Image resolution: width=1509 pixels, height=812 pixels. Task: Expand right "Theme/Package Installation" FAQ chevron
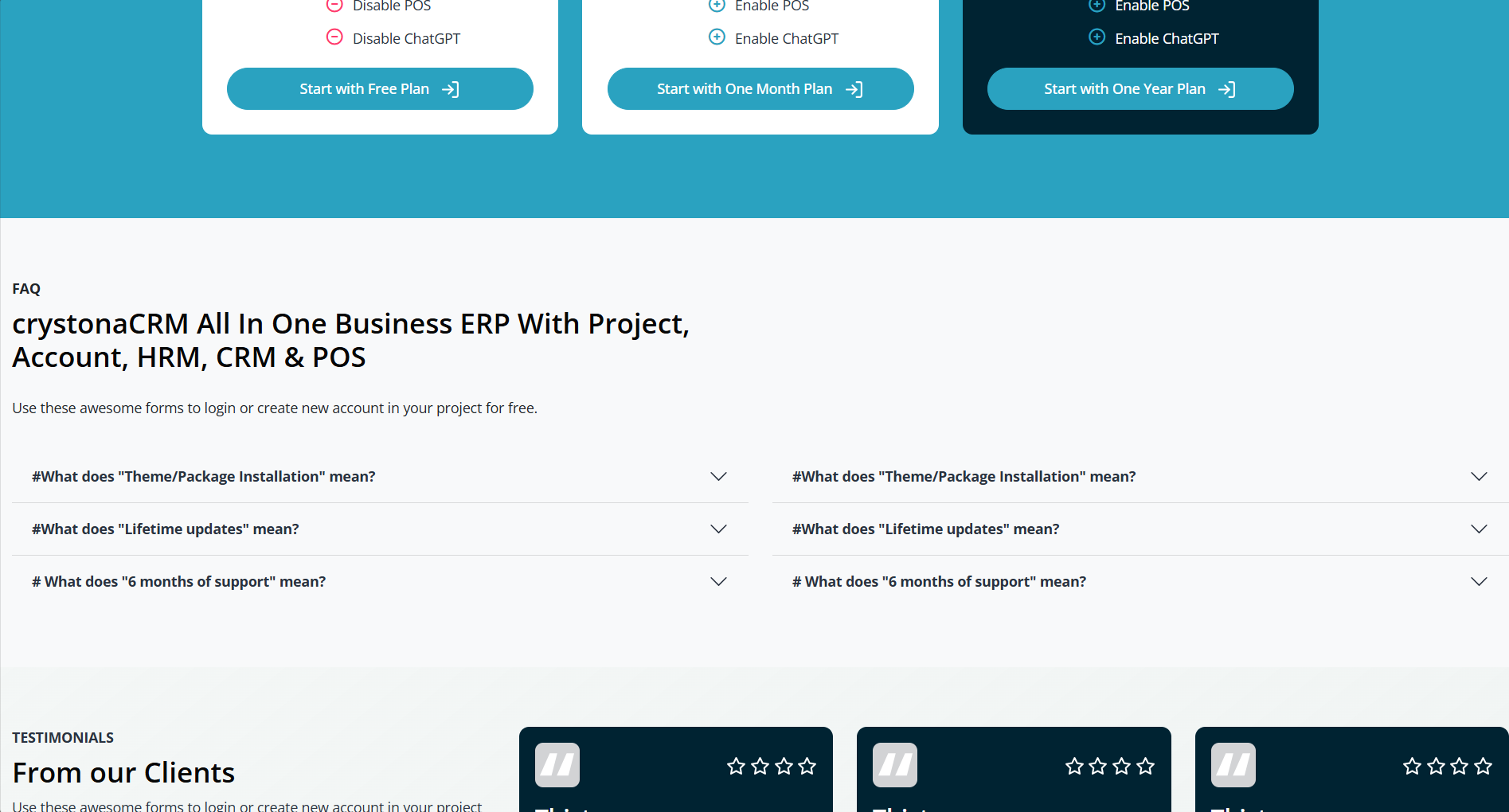click(1479, 476)
